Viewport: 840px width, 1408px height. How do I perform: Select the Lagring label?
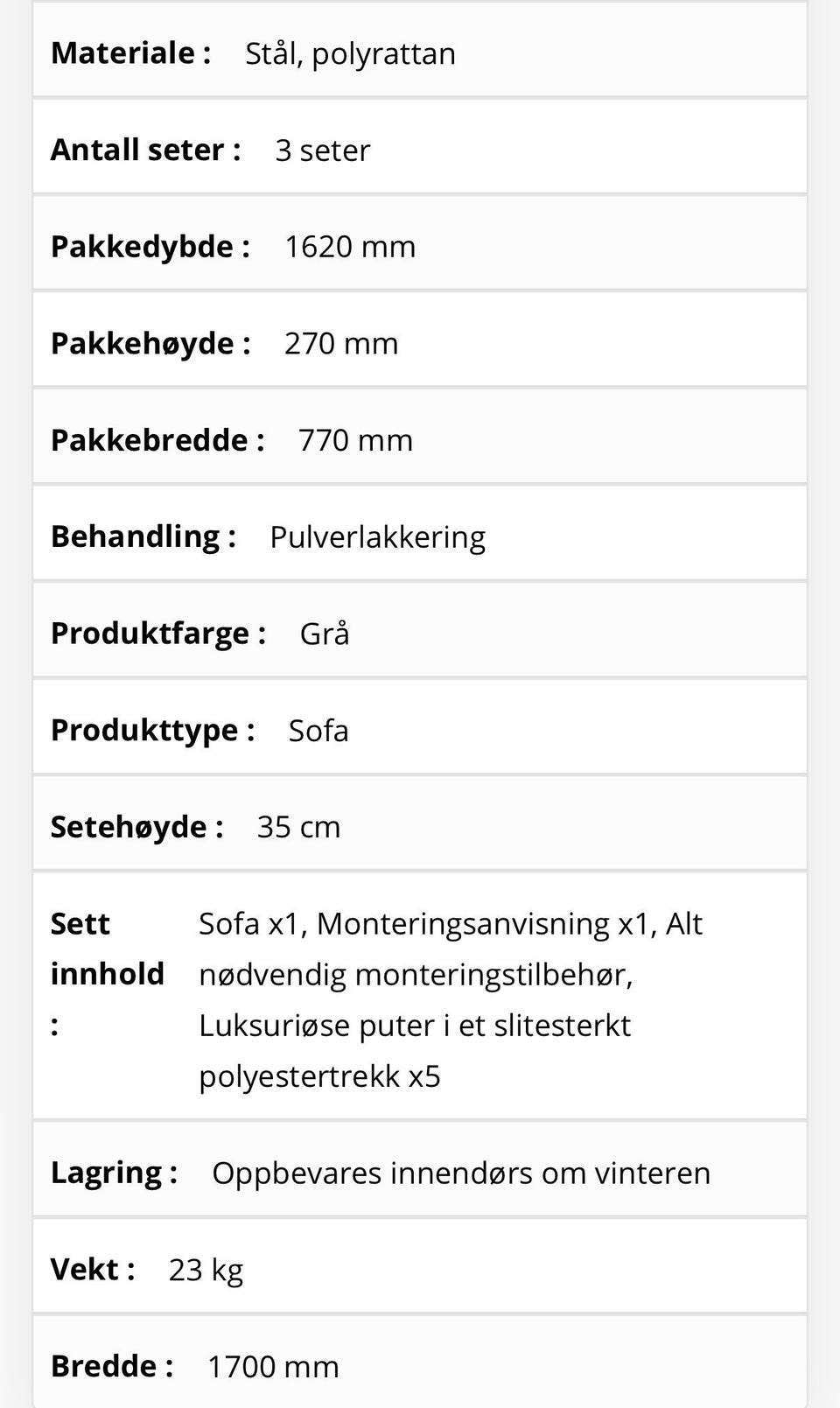pos(114,1173)
